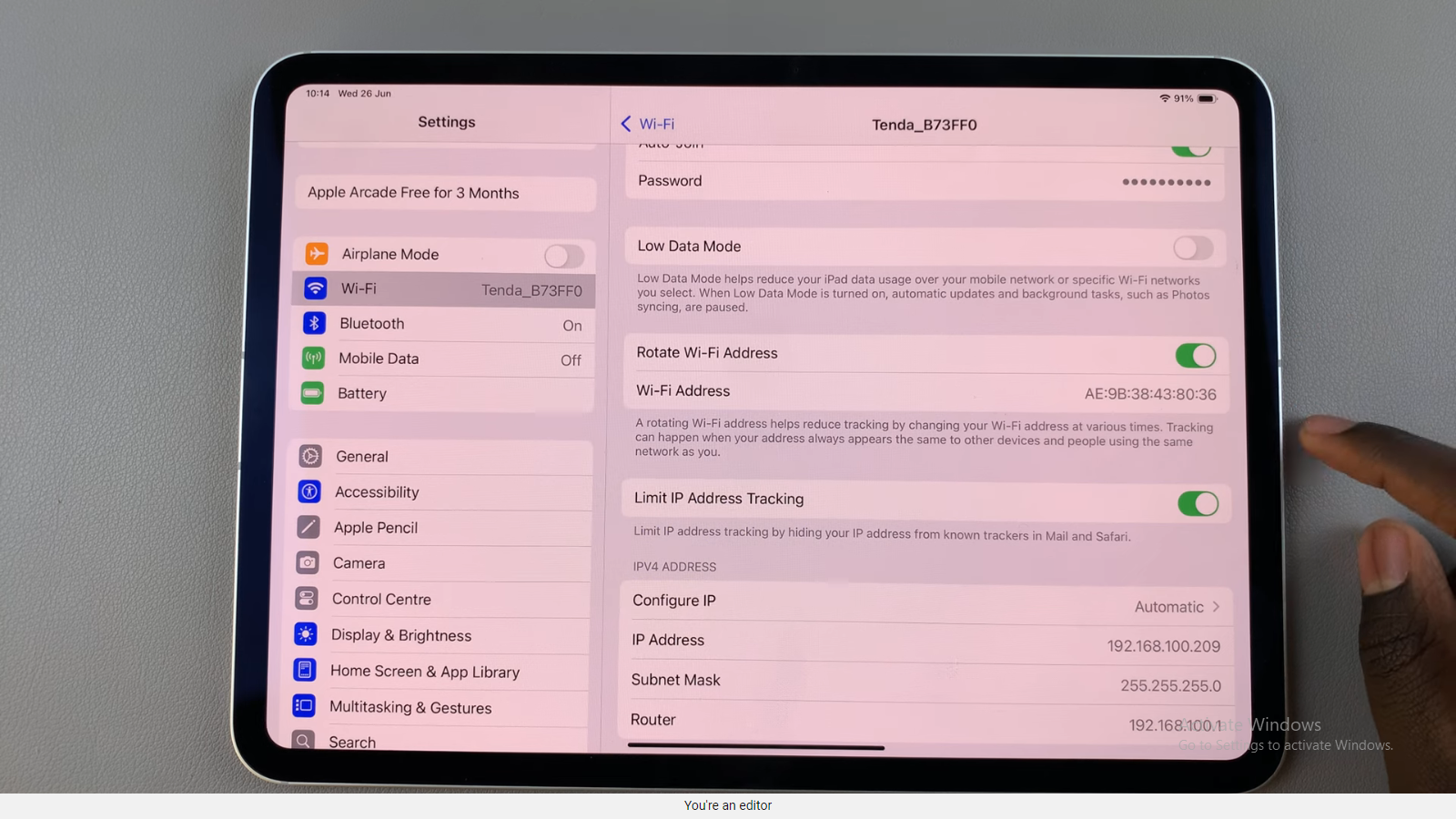Tap the Camera icon in sidebar
This screenshot has height=819, width=1456.
(x=308, y=562)
